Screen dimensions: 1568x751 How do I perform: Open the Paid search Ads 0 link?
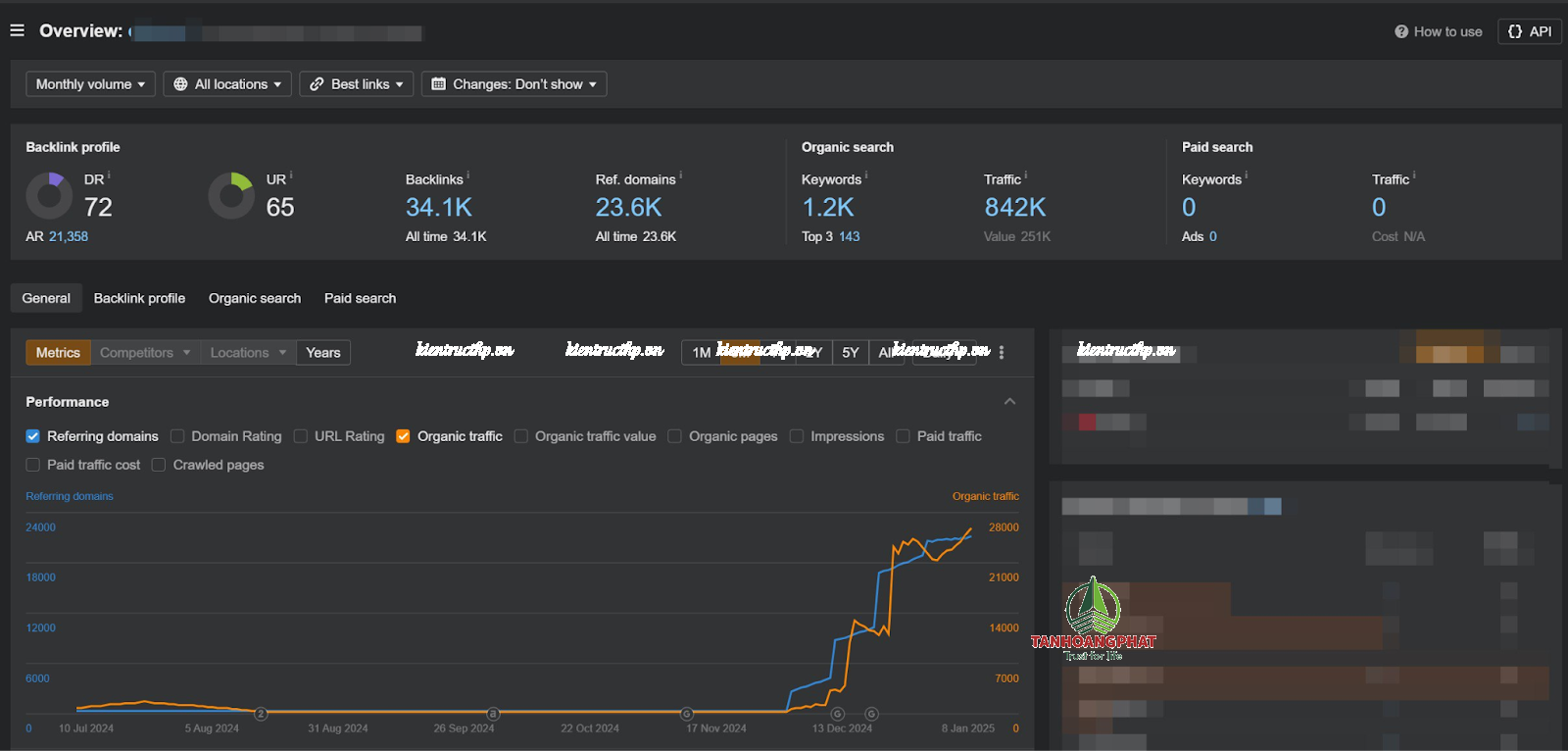pos(1213,236)
